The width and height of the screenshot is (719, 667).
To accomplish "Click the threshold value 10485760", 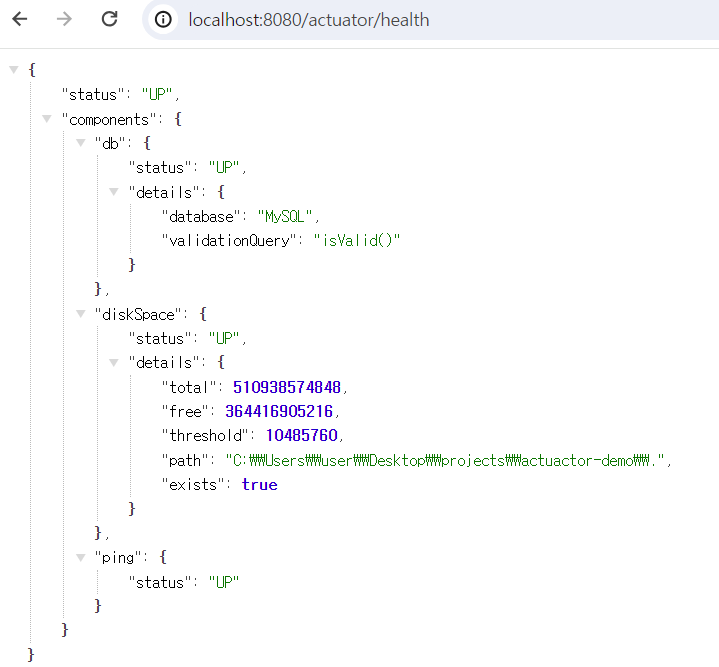I will (x=302, y=435).
